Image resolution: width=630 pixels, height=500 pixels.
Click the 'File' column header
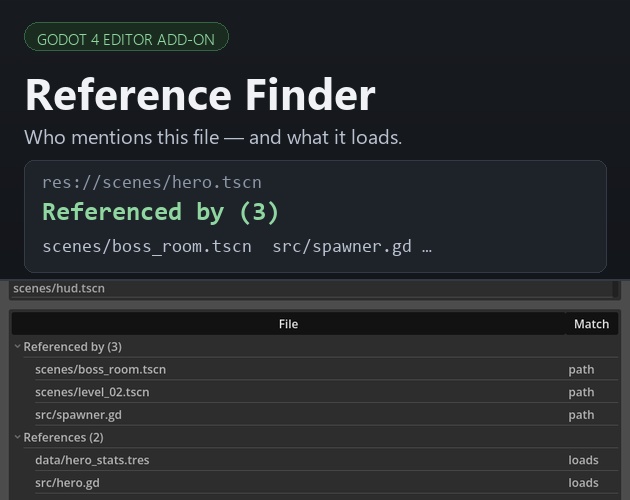[288, 324]
